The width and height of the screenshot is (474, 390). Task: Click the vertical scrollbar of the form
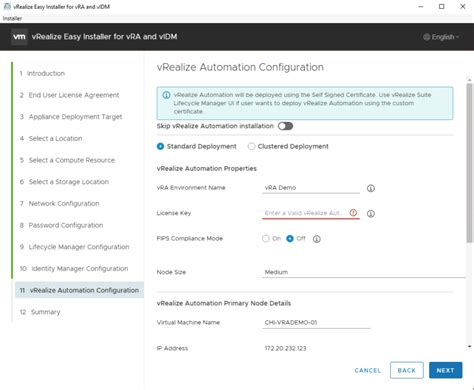pos(469,163)
